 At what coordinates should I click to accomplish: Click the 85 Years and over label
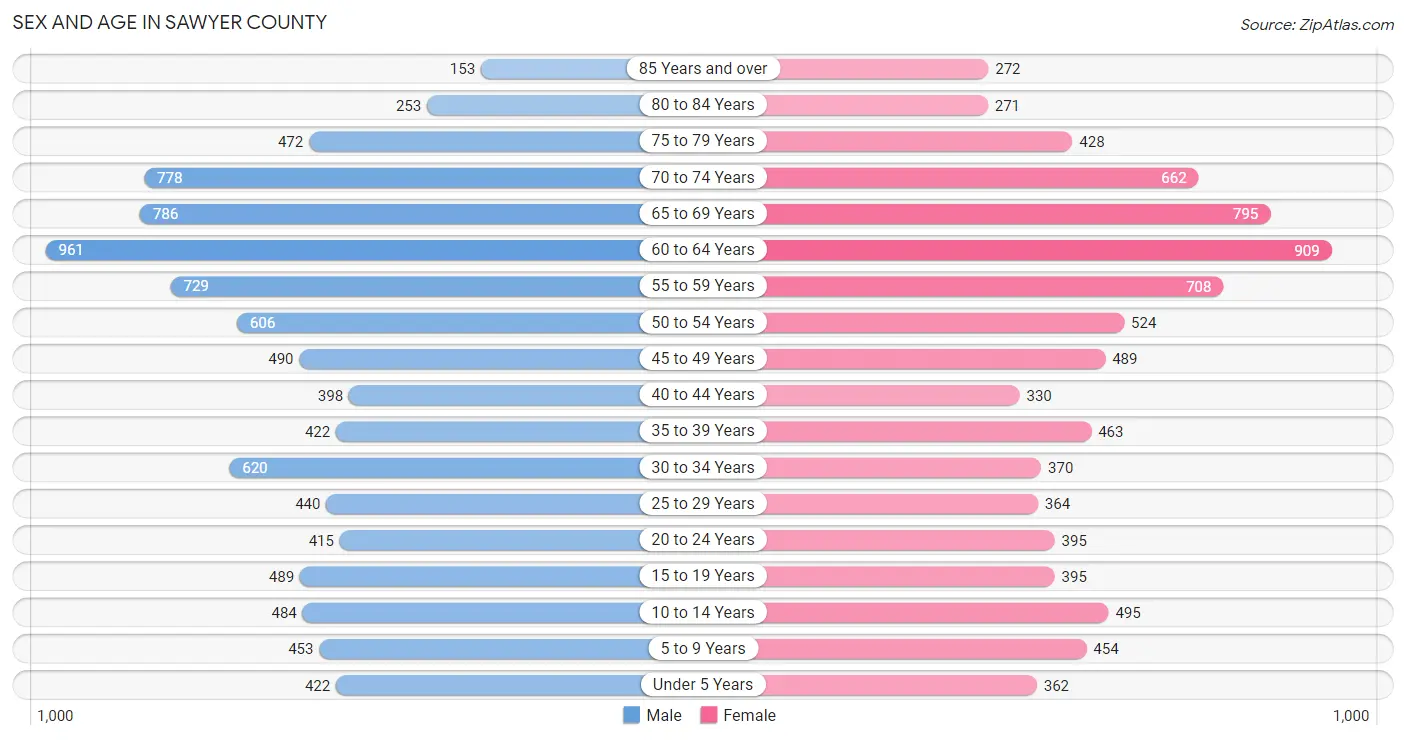[x=703, y=69]
